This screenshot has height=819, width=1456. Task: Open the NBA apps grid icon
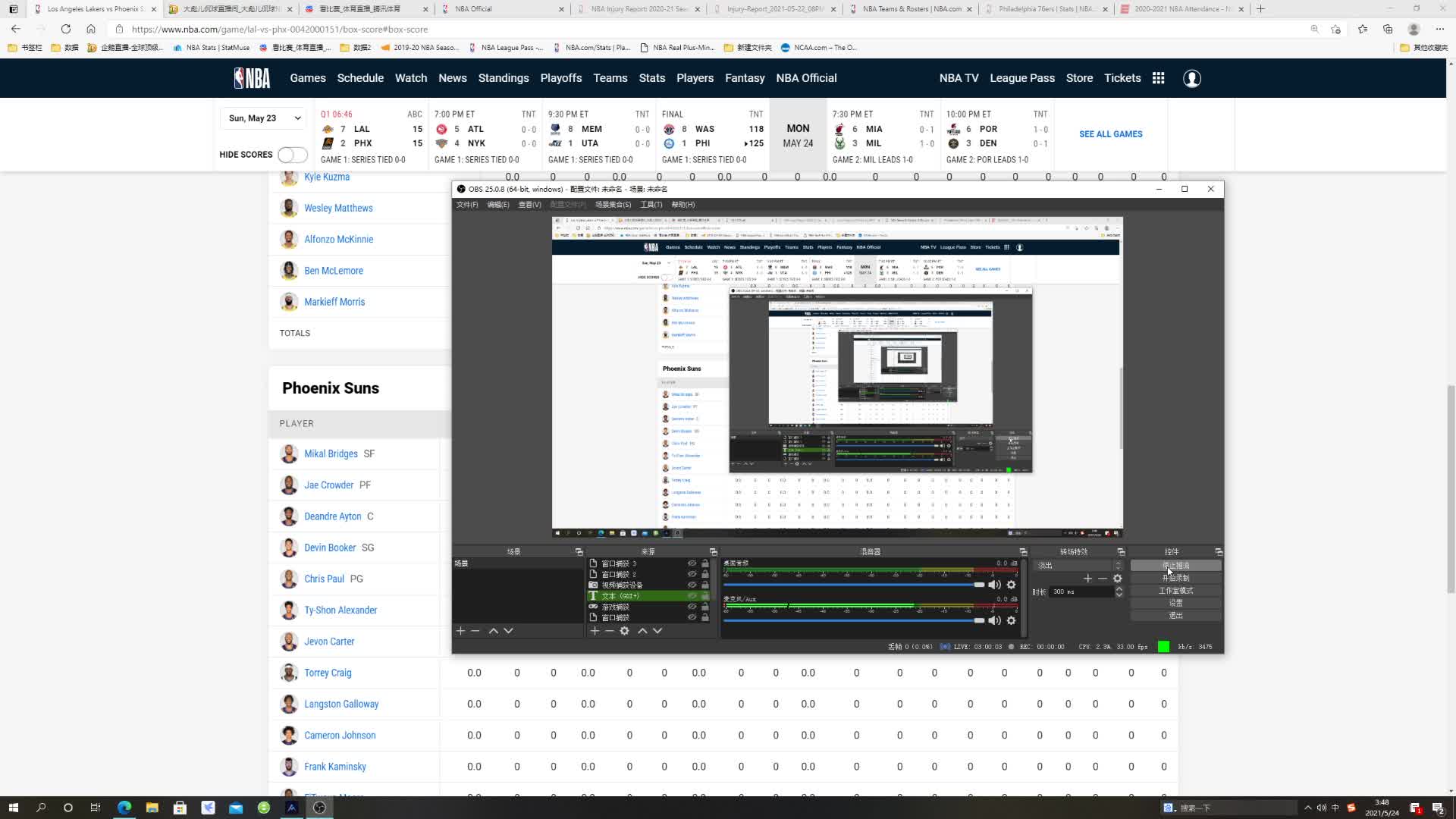click(1158, 78)
